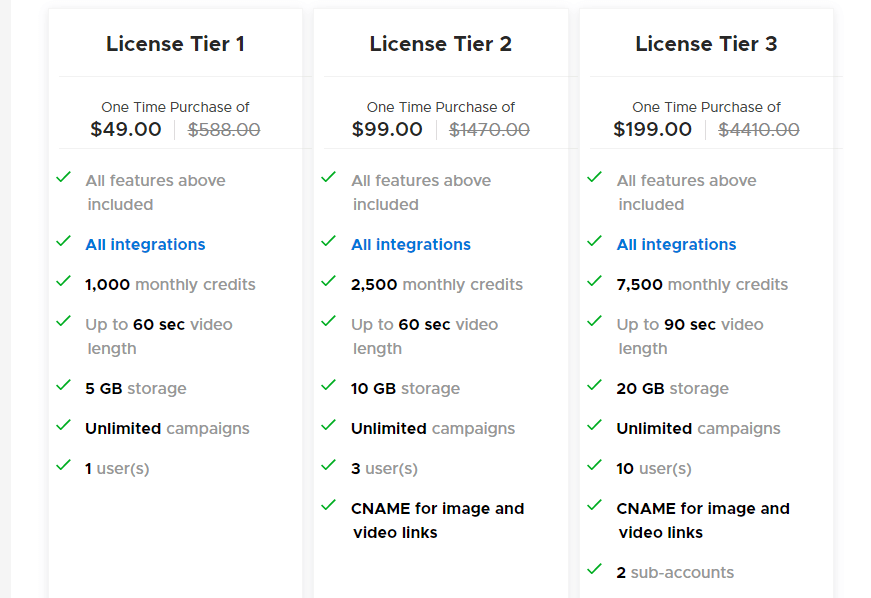This screenshot has height=598, width=871.
Task: Click checkmark next to 20 GB storage
Action: (x=595, y=385)
